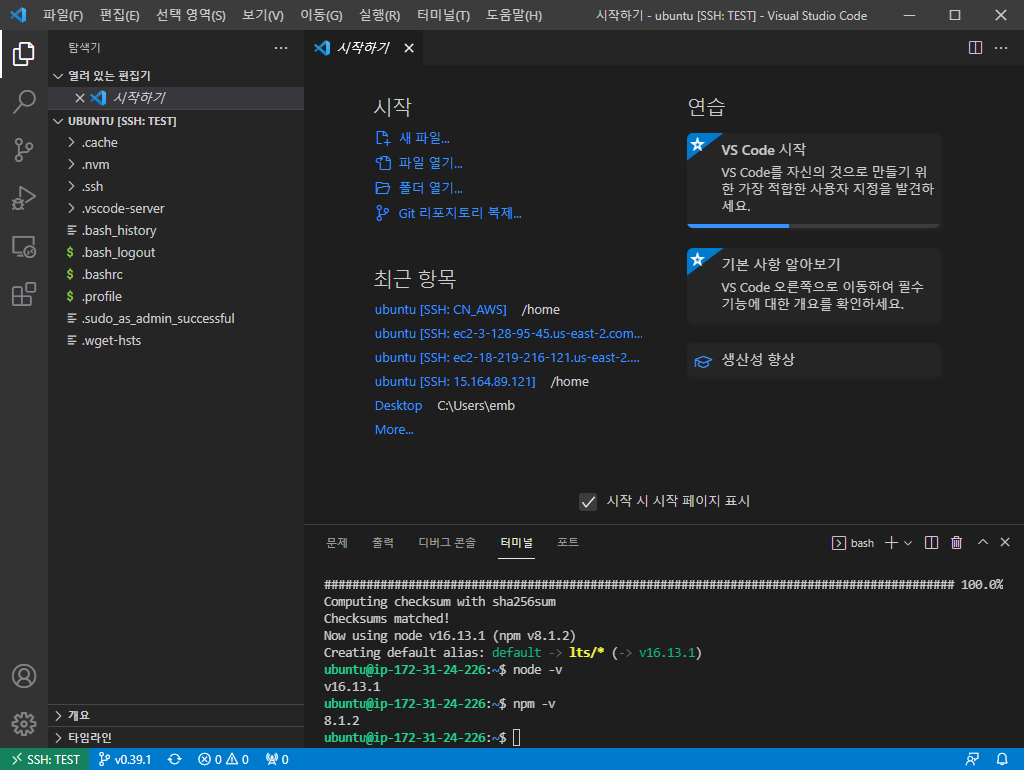
Task: Collapse the UBUNTU [SSH: TEST] folder section
Action: coord(176,121)
